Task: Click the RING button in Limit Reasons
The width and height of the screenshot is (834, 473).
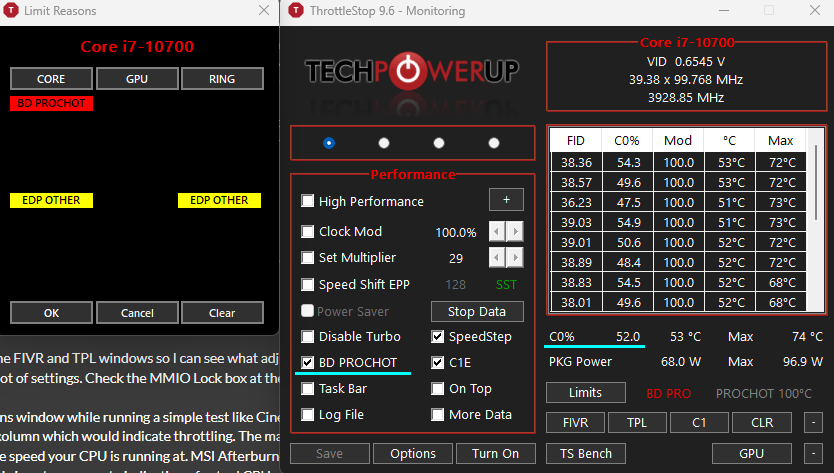Action: [x=222, y=79]
